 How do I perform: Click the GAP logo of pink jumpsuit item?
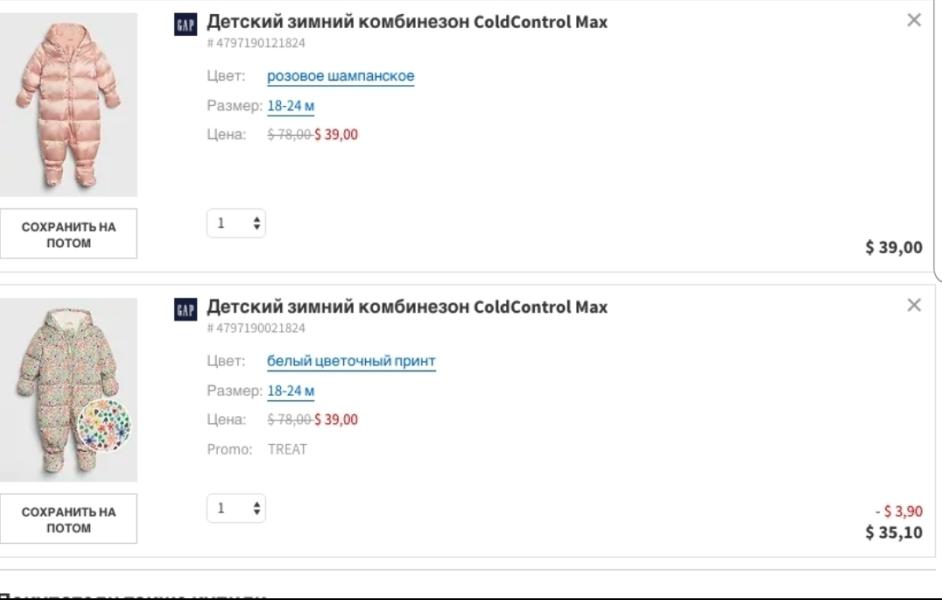coord(186,25)
